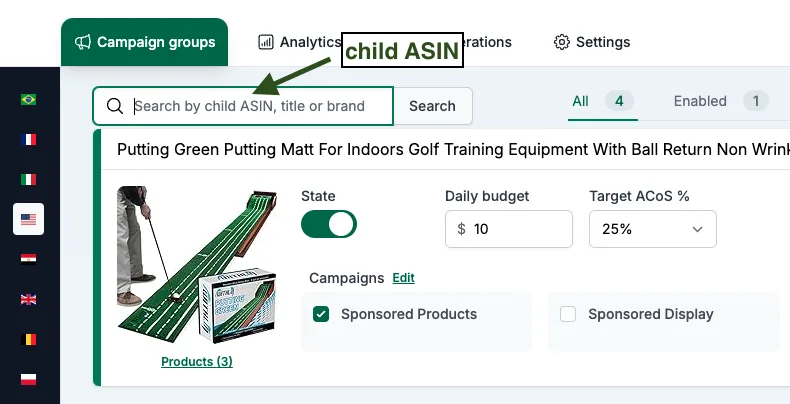This screenshot has width=790, height=404.
Task: Switch to the France flag marketplace
Action: pos(28,140)
